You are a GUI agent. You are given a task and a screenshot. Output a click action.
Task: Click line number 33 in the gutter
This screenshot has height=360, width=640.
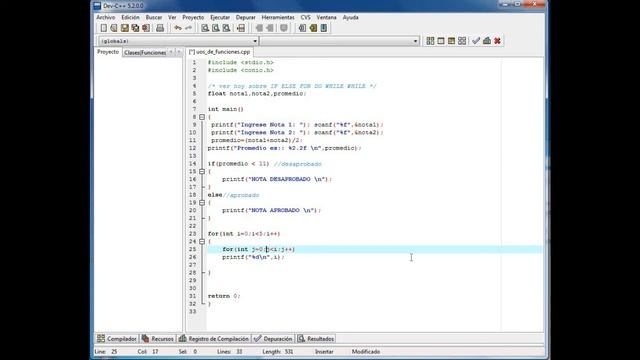(x=192, y=311)
